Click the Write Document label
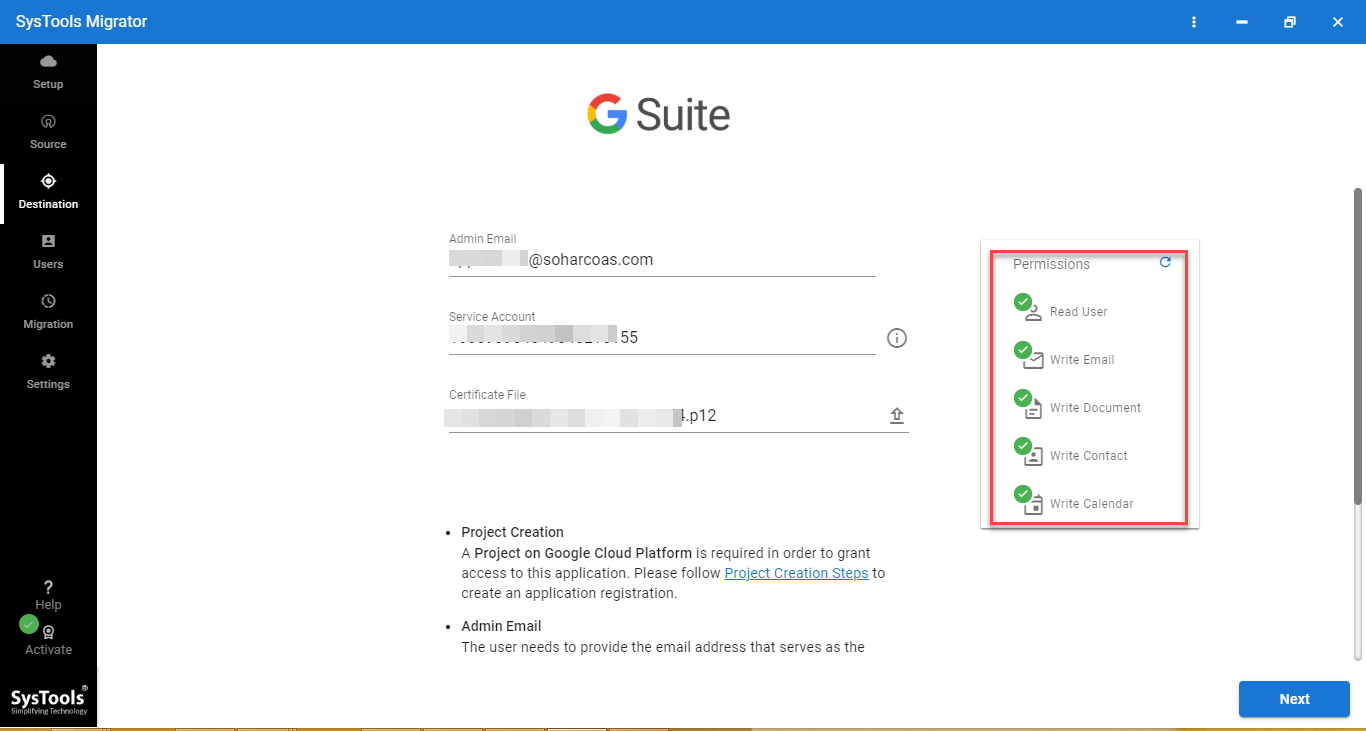This screenshot has height=731, width=1366. (1095, 408)
